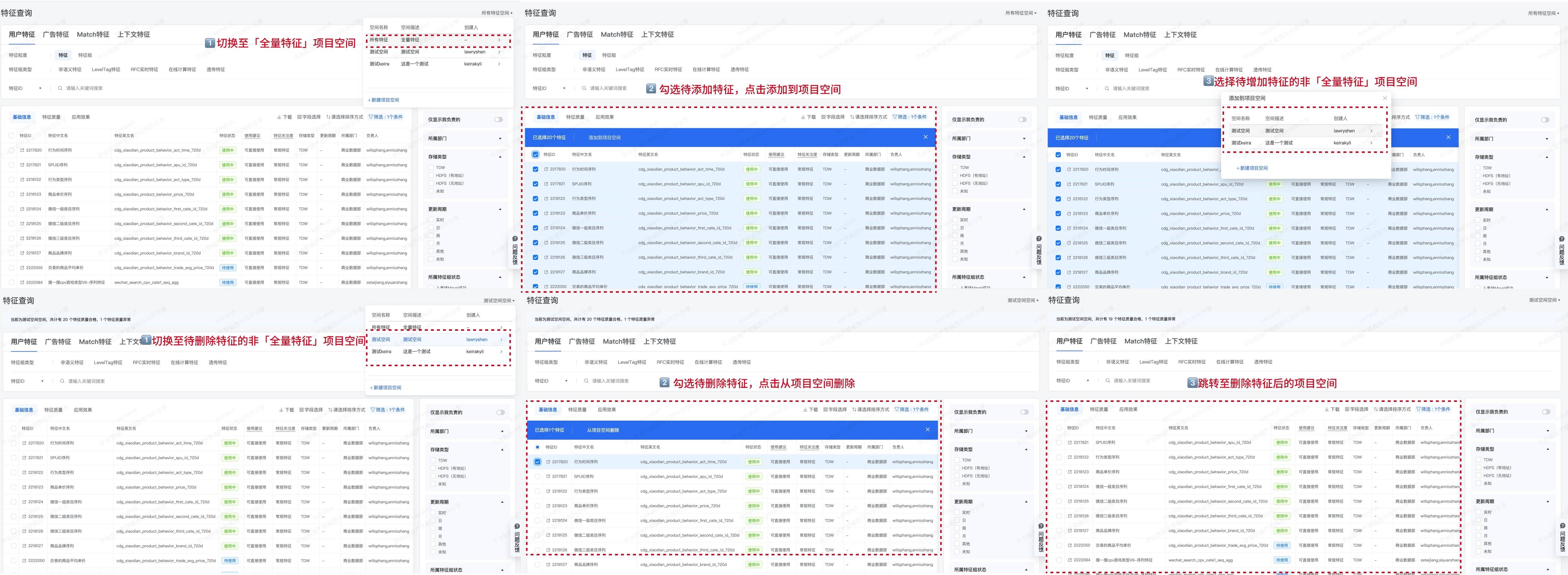Click 新建项目空间 link inside 添加到项目空间 dialog
Screen dimensions: 1568x575
tap(1253, 168)
